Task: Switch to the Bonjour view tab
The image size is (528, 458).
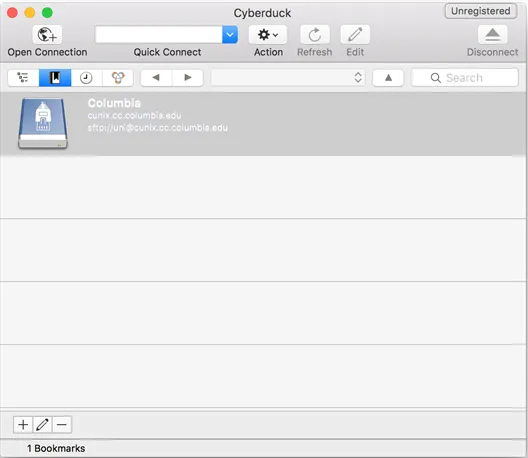Action: 118,78
